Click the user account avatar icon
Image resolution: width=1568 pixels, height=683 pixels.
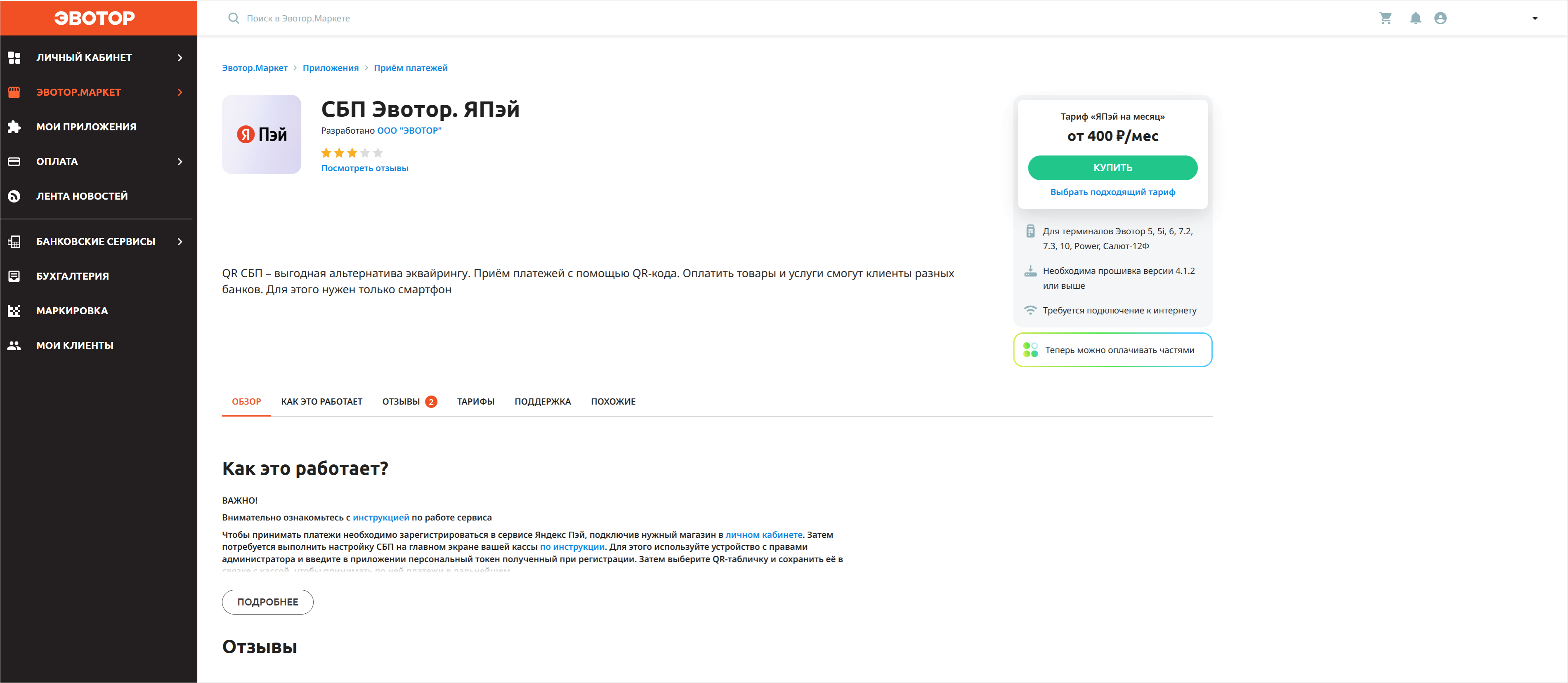pyautogui.click(x=1440, y=18)
